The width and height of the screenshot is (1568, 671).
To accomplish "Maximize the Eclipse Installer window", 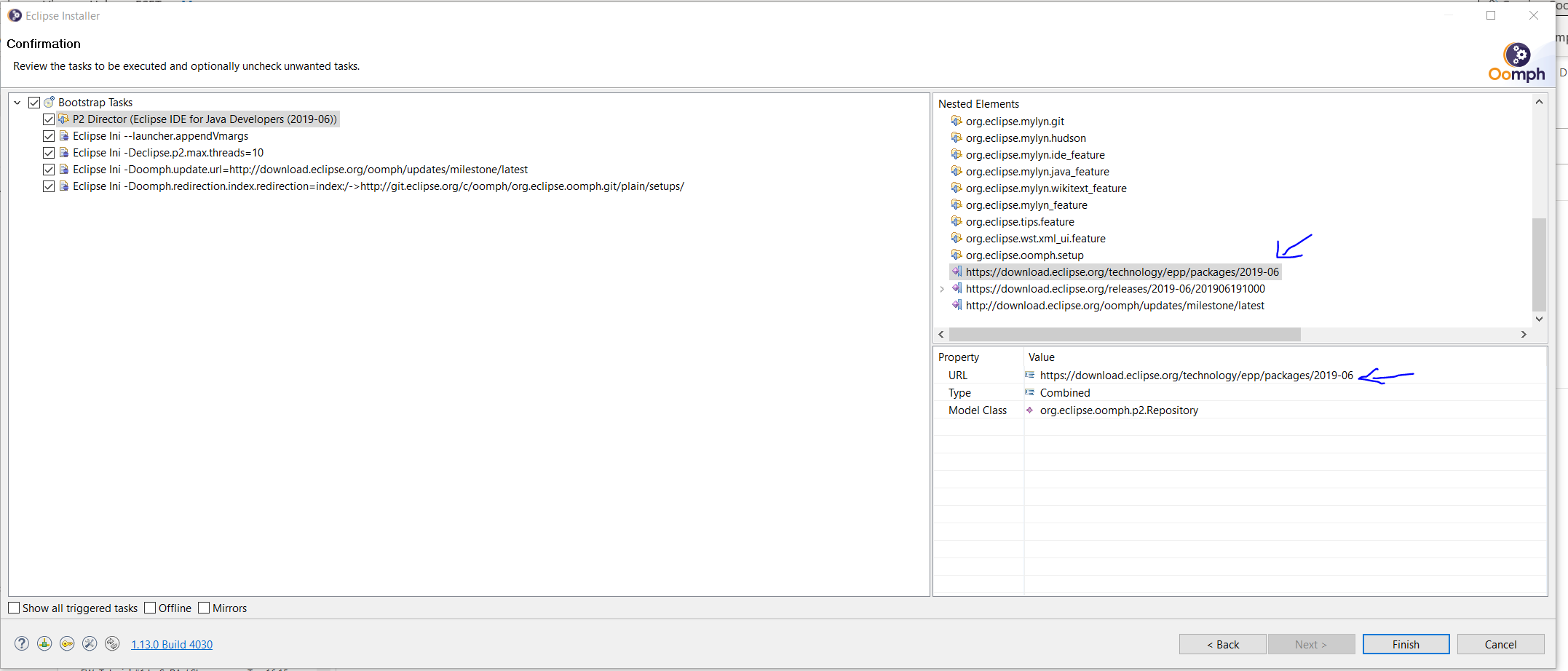I will click(x=1491, y=15).
